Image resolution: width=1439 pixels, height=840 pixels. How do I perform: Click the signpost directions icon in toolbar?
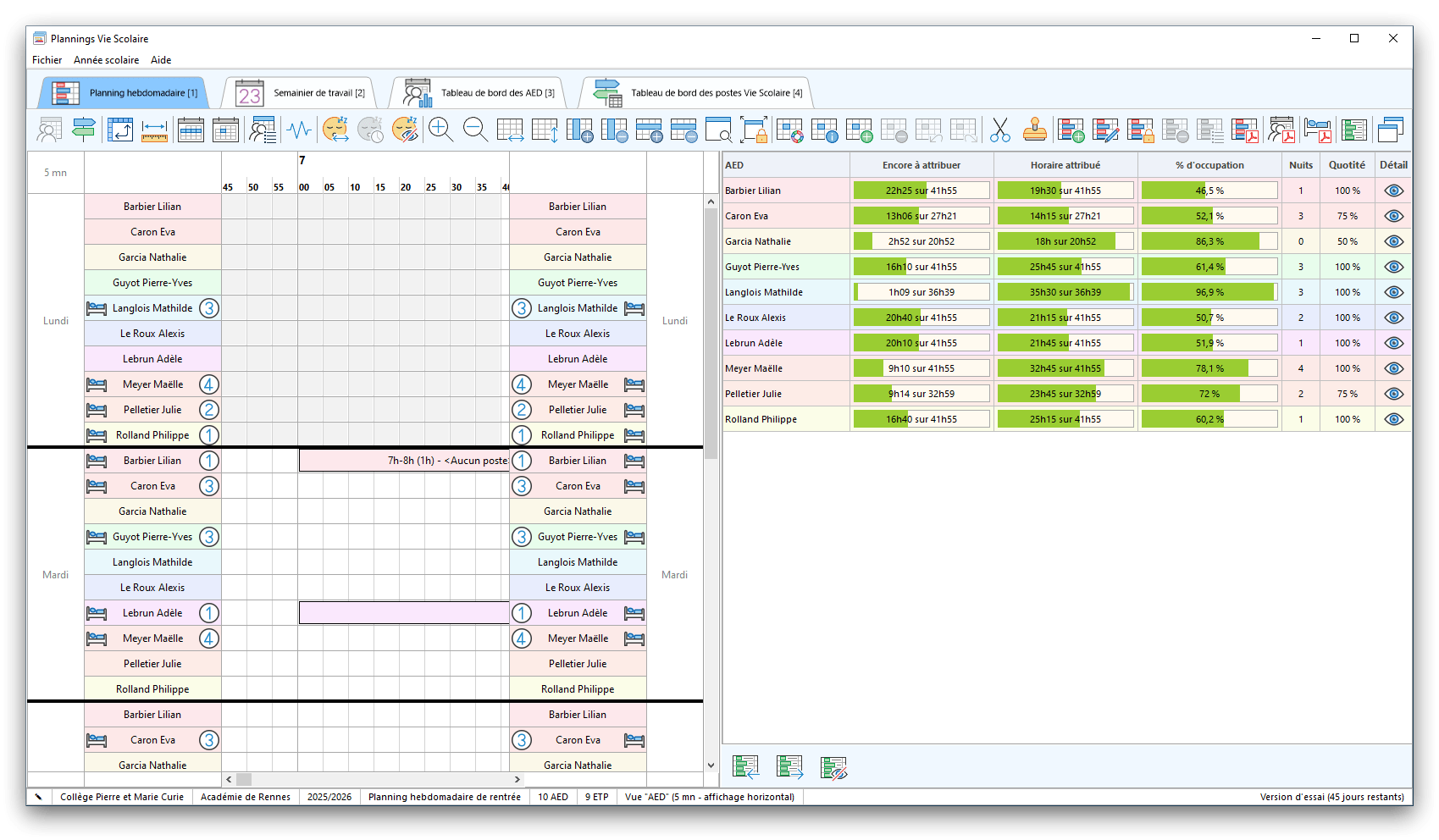(84, 130)
